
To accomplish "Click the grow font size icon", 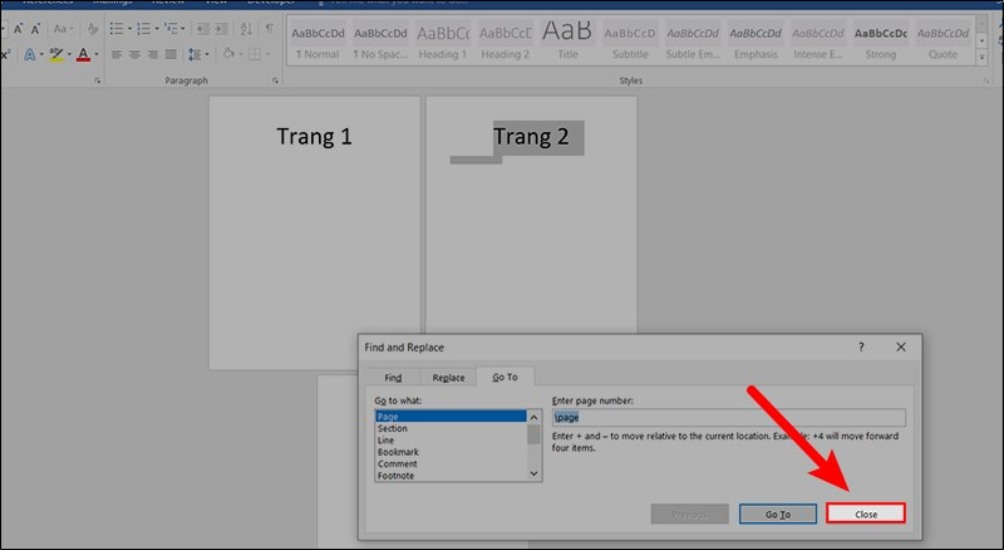I will tap(18, 29).
